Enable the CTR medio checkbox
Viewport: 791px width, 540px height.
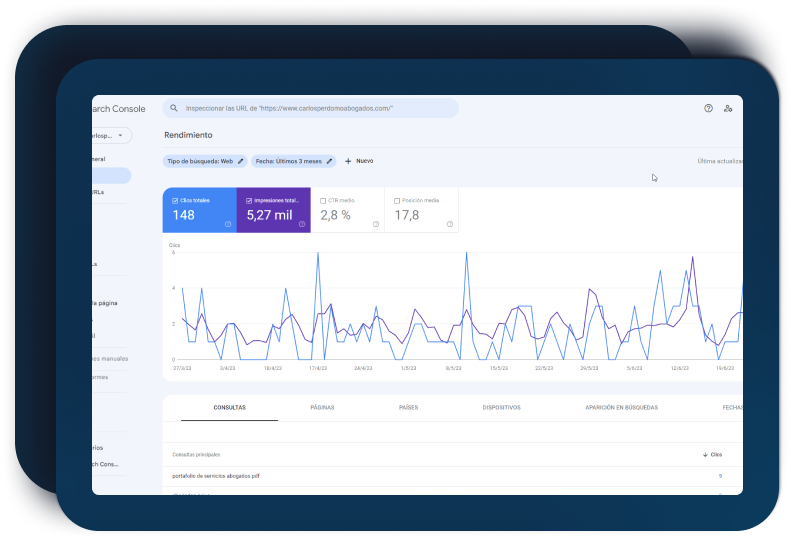pos(323,200)
